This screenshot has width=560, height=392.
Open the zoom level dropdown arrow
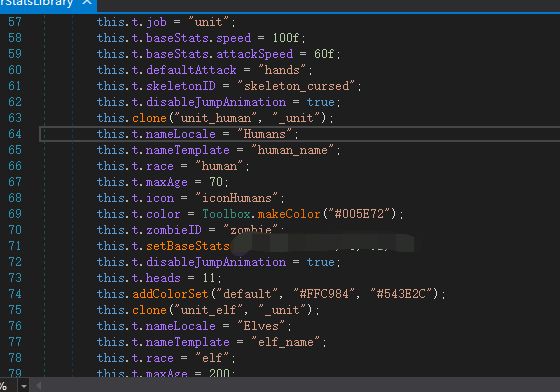[24, 386]
